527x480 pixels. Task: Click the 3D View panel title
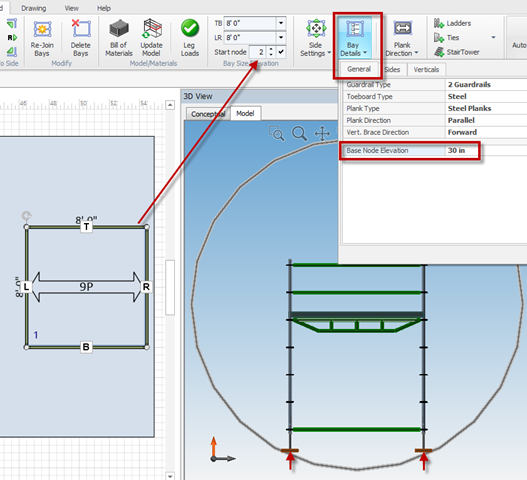point(198,96)
